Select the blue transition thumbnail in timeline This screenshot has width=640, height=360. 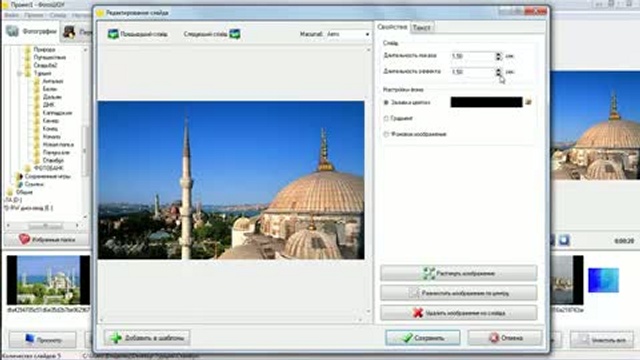(603, 280)
